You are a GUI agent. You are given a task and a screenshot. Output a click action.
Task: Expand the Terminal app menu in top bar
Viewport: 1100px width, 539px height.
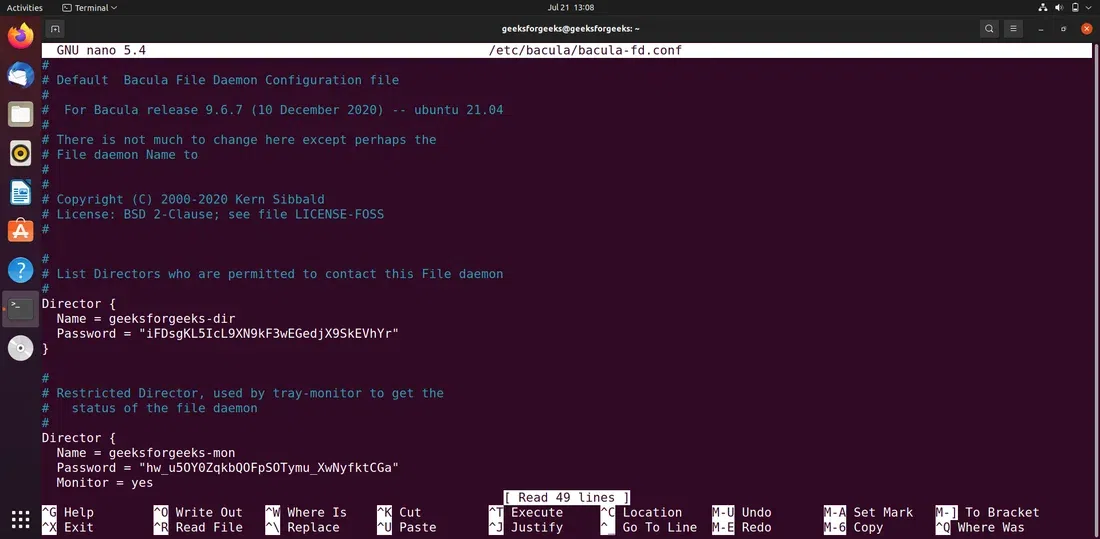click(x=89, y=8)
